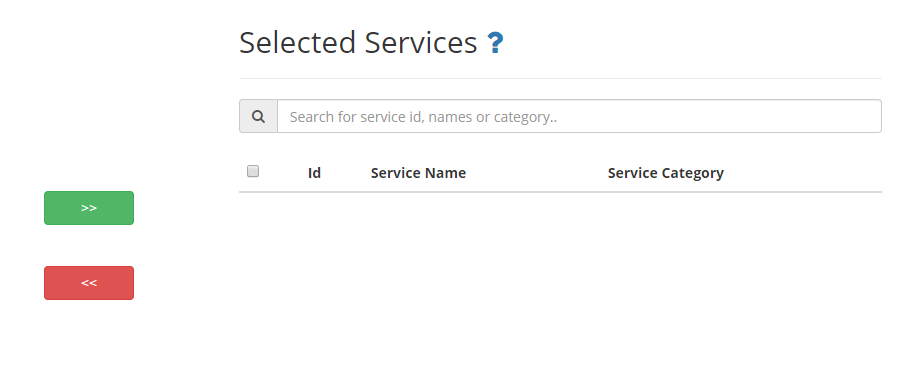Click the magnifying glass search icon

tap(259, 117)
